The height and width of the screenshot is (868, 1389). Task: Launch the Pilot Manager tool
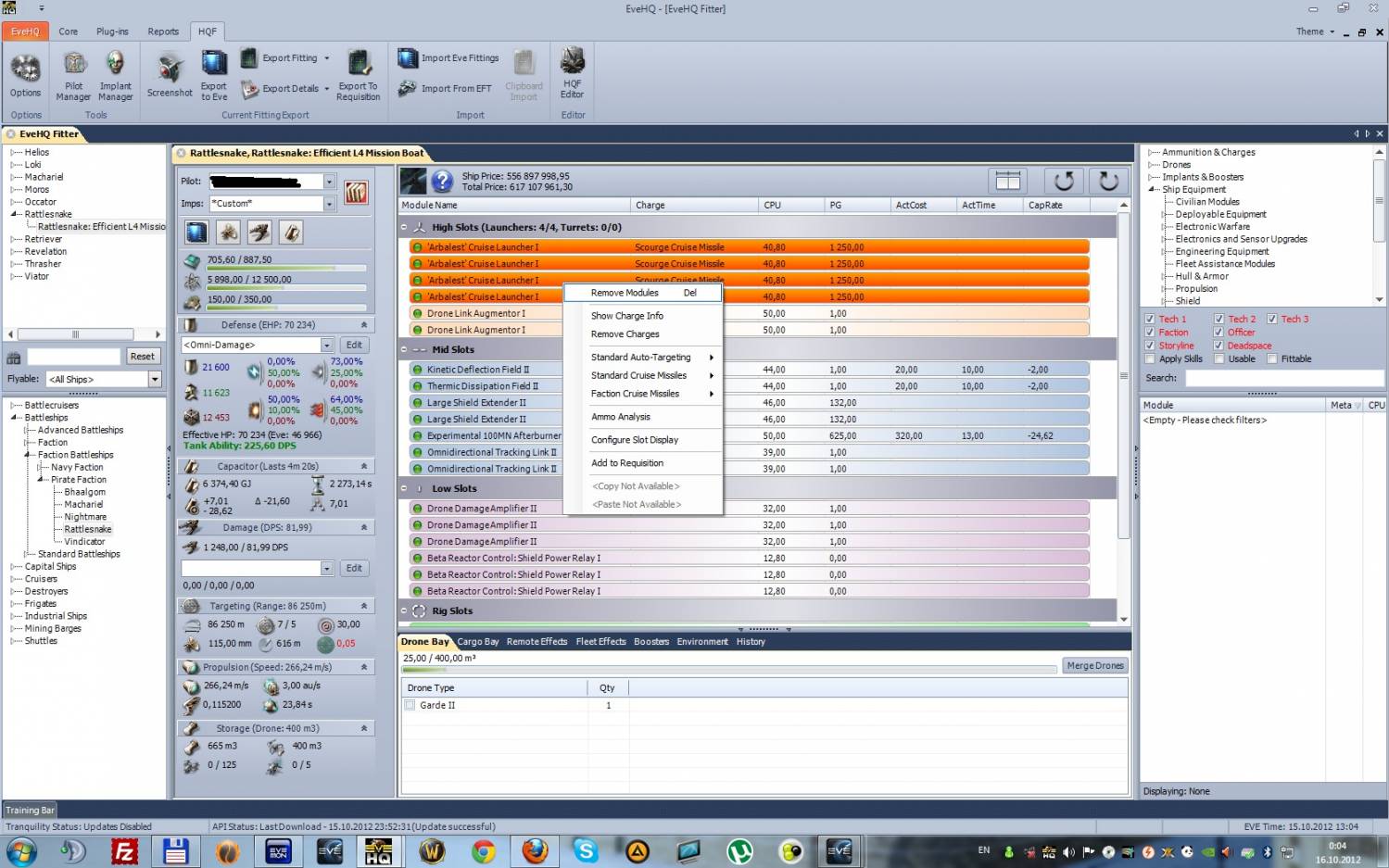coord(73,76)
